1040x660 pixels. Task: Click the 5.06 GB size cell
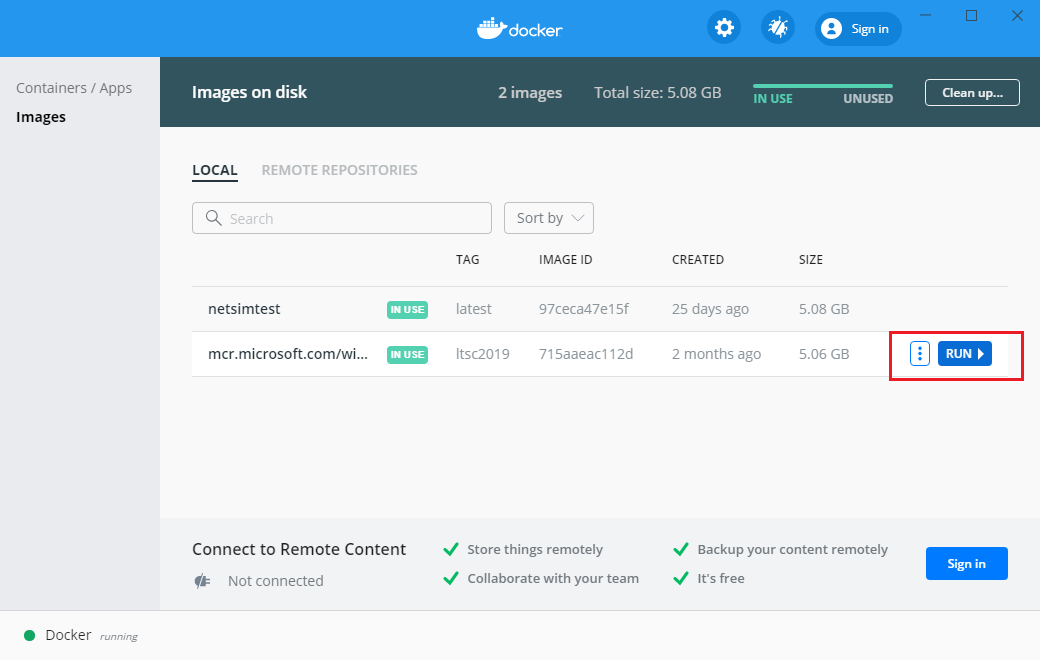tap(824, 354)
